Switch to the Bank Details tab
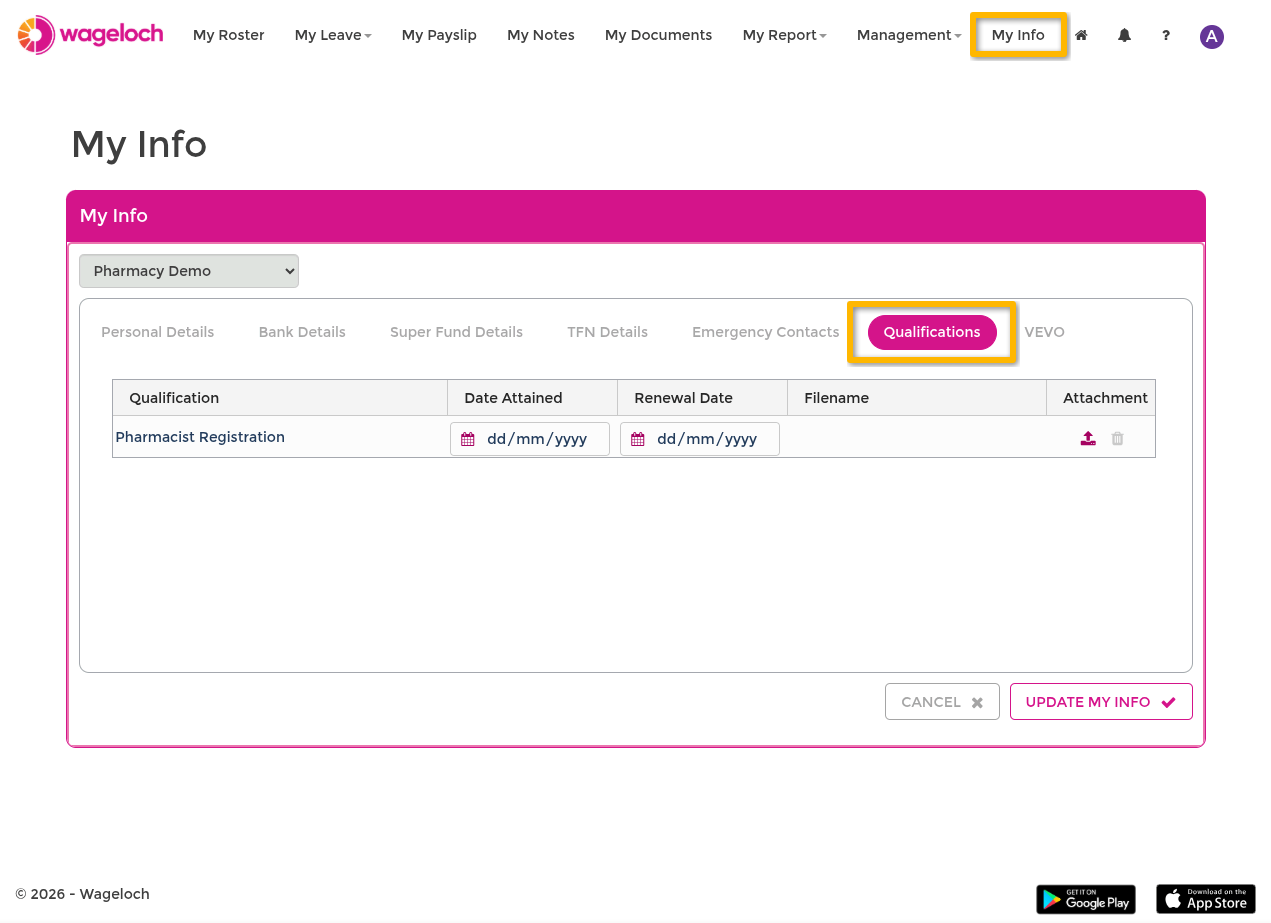1271x923 pixels. point(302,332)
